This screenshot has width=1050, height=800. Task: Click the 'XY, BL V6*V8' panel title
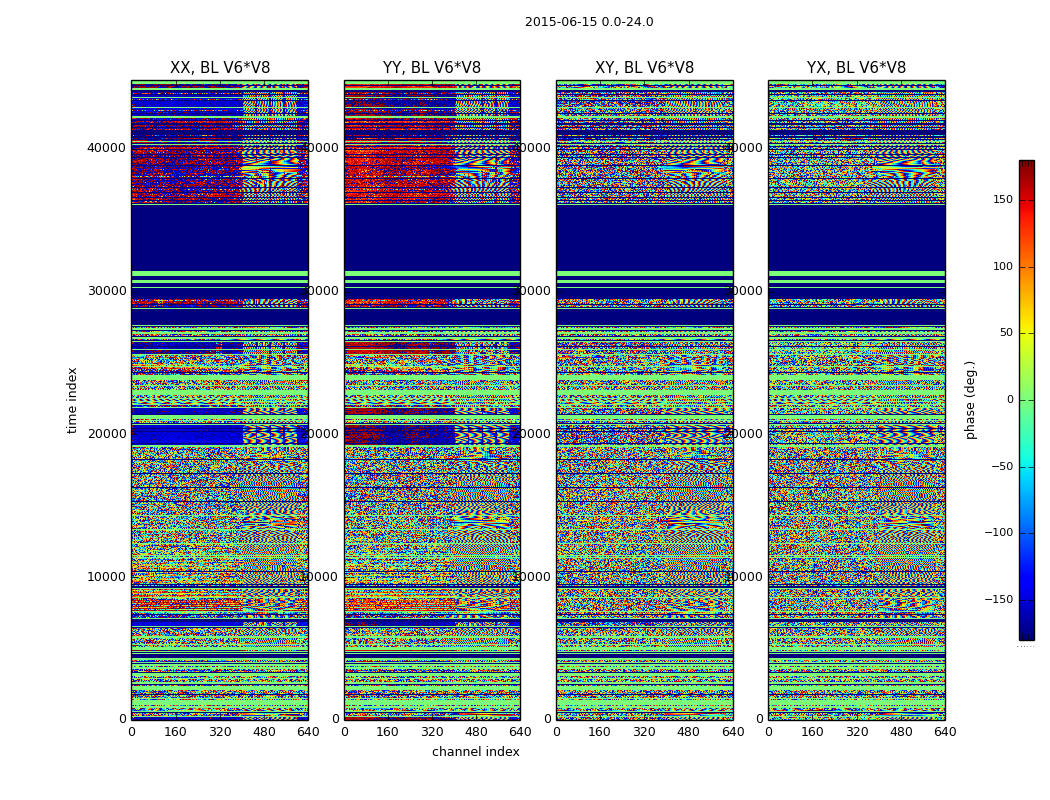coord(644,68)
